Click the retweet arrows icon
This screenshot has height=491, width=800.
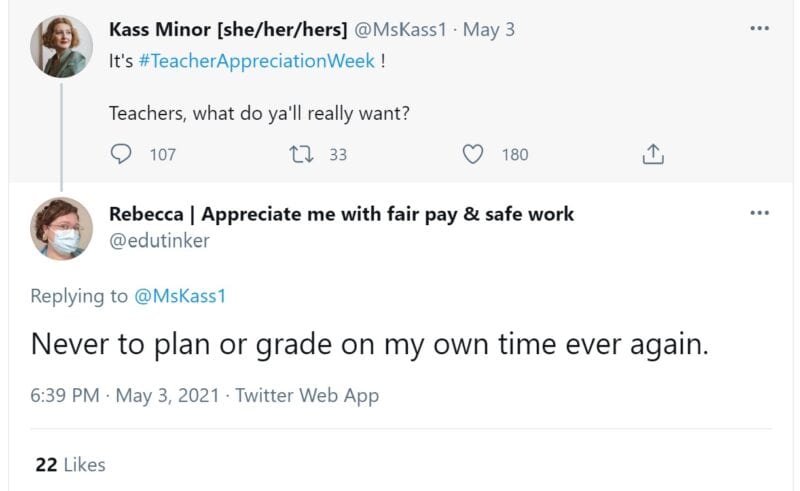pos(298,155)
